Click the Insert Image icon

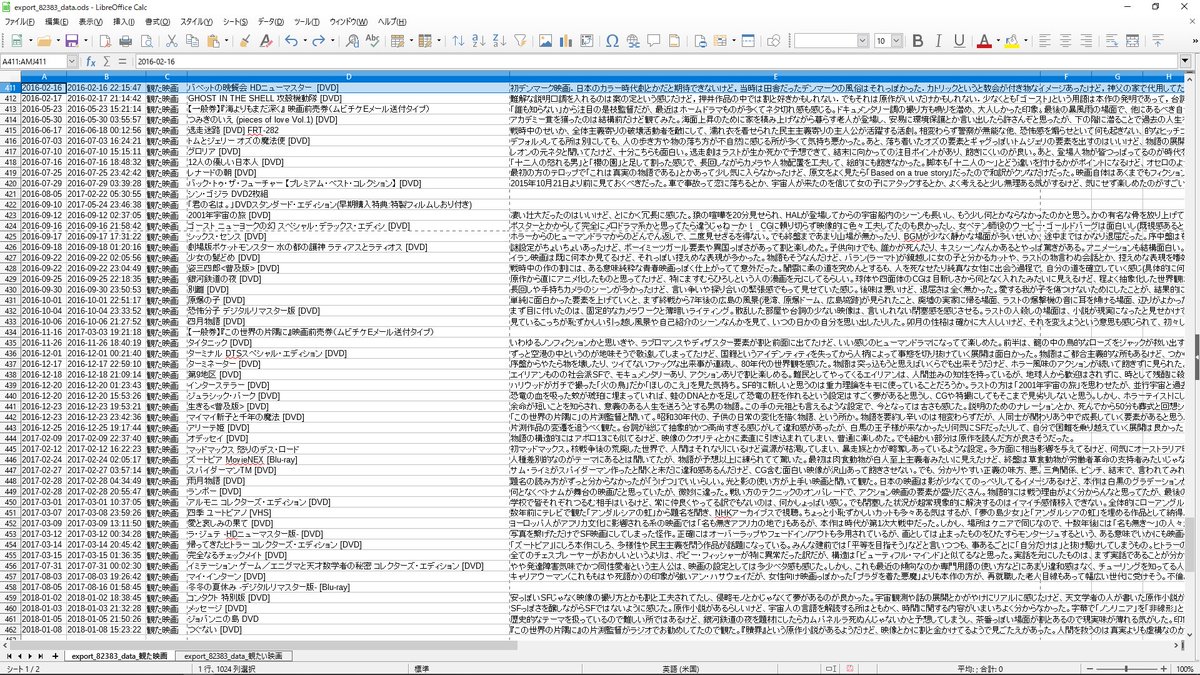(x=545, y=41)
